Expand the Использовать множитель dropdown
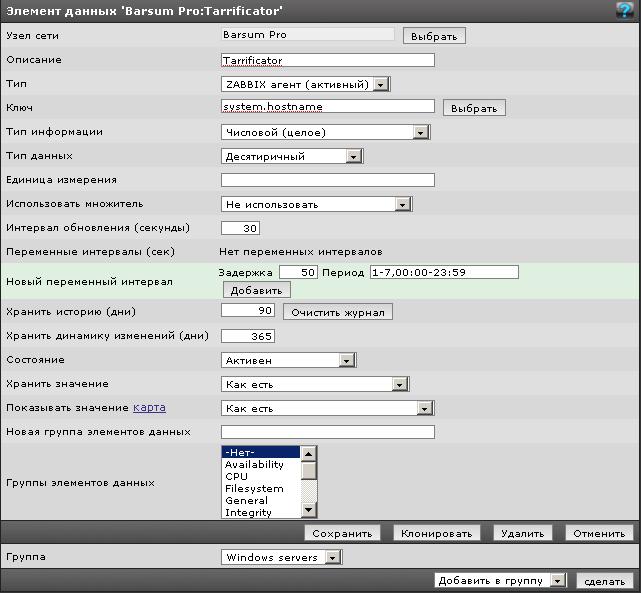Image resolution: width=641 pixels, height=593 pixels. [316, 204]
